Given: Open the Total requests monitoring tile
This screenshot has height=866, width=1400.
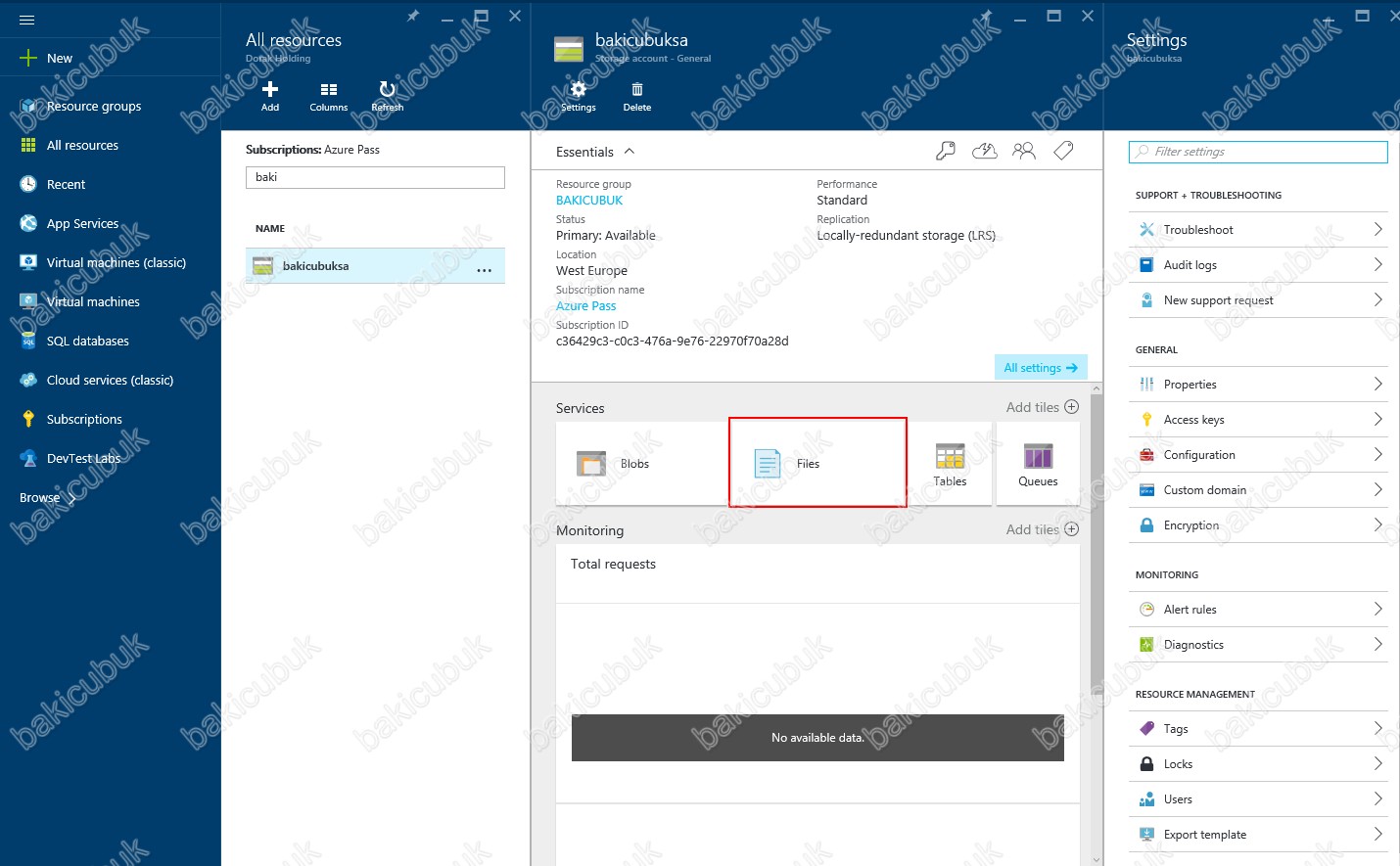Looking at the screenshot, I should coord(817,672).
